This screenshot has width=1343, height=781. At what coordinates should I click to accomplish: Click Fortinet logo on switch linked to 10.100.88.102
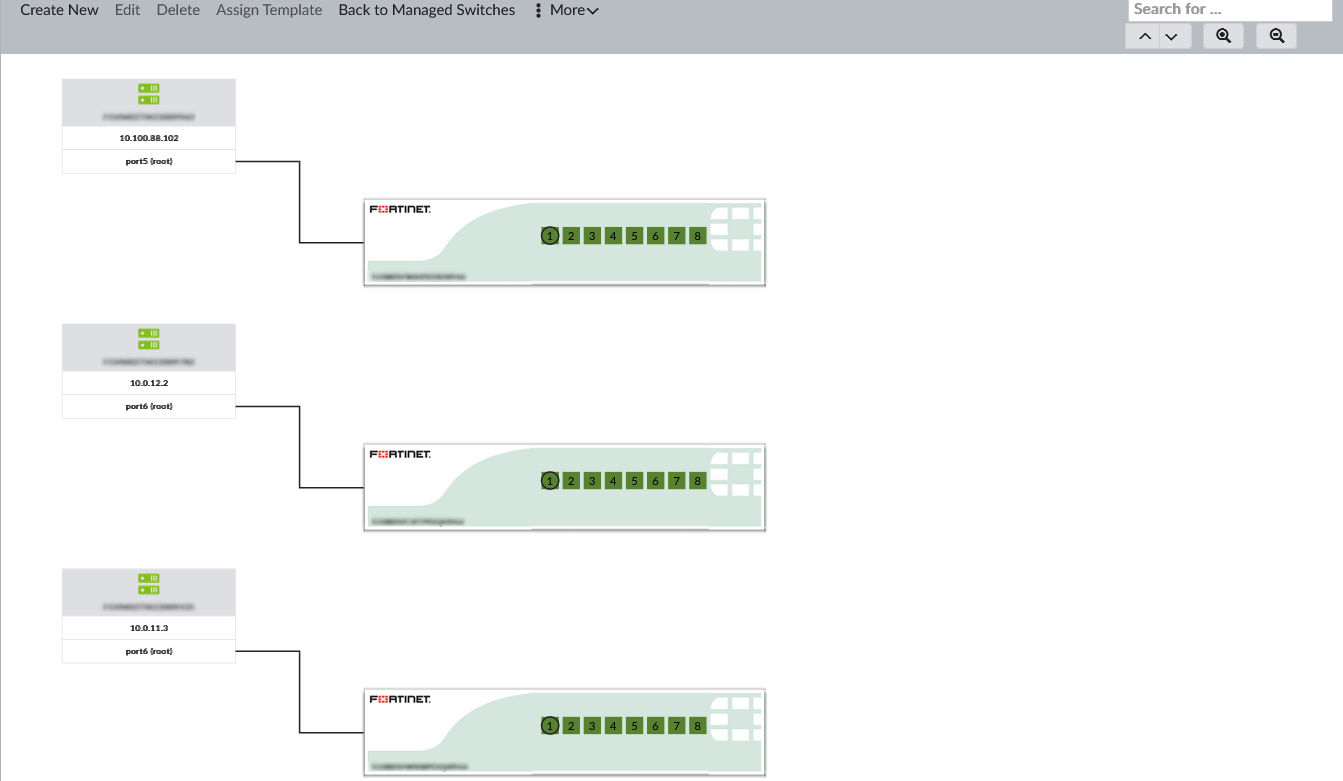click(400, 209)
